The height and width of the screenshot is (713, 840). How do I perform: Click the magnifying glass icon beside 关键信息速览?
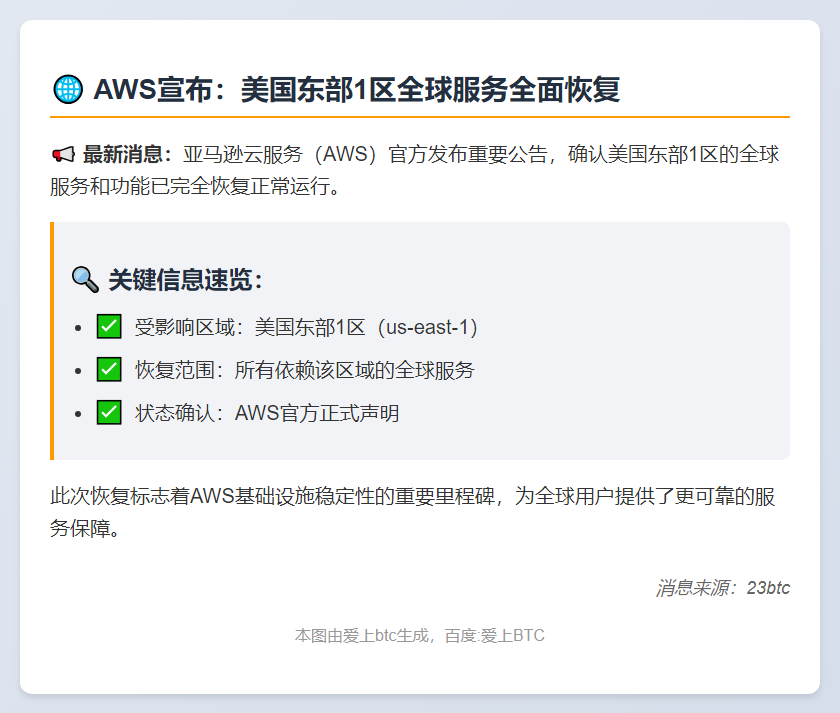tap(85, 280)
